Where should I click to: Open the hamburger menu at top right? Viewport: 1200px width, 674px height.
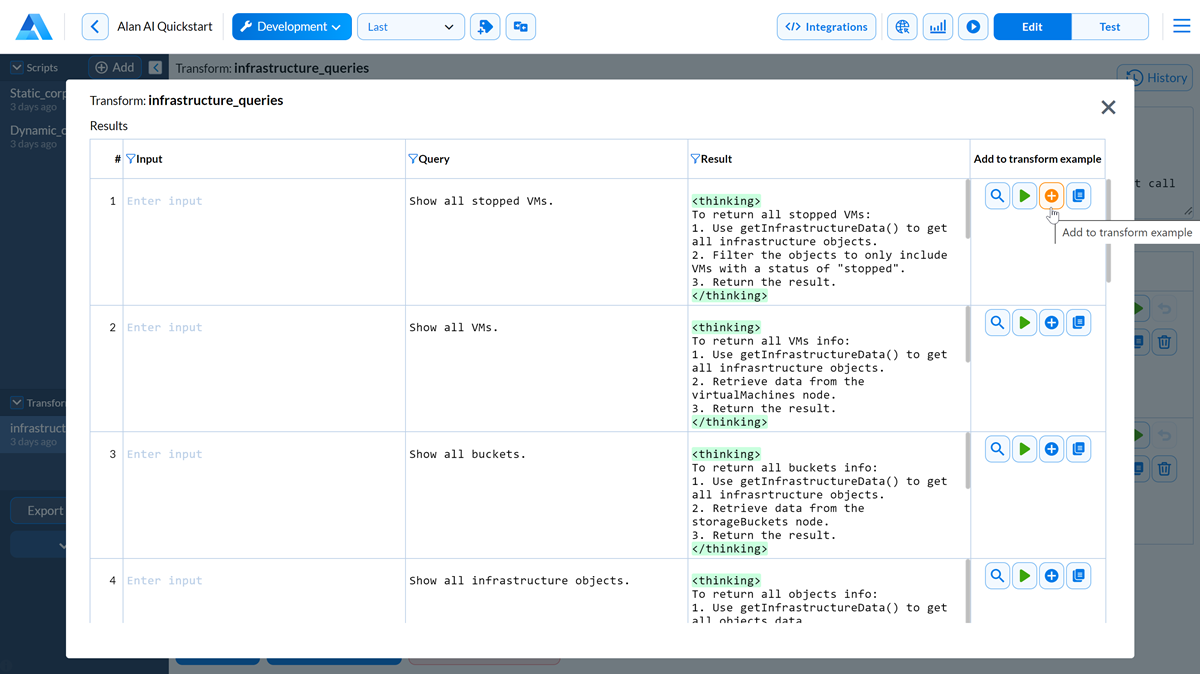click(x=1181, y=27)
